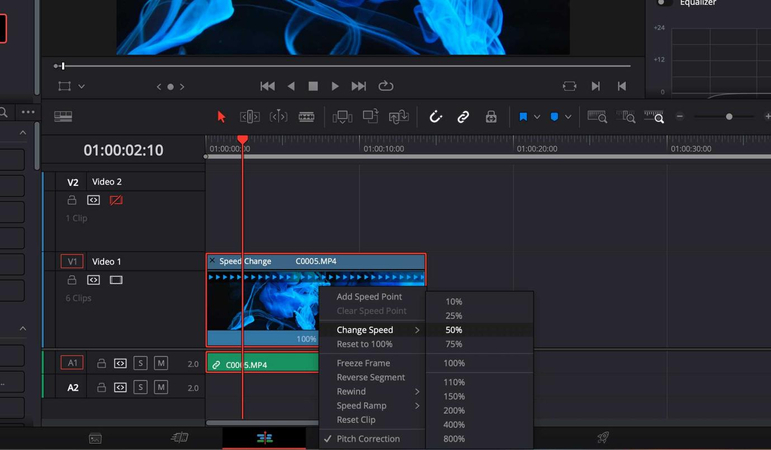Screen dimensions: 771x450
Task: Open the Marker color dropdown arrow
Action: pos(568,117)
